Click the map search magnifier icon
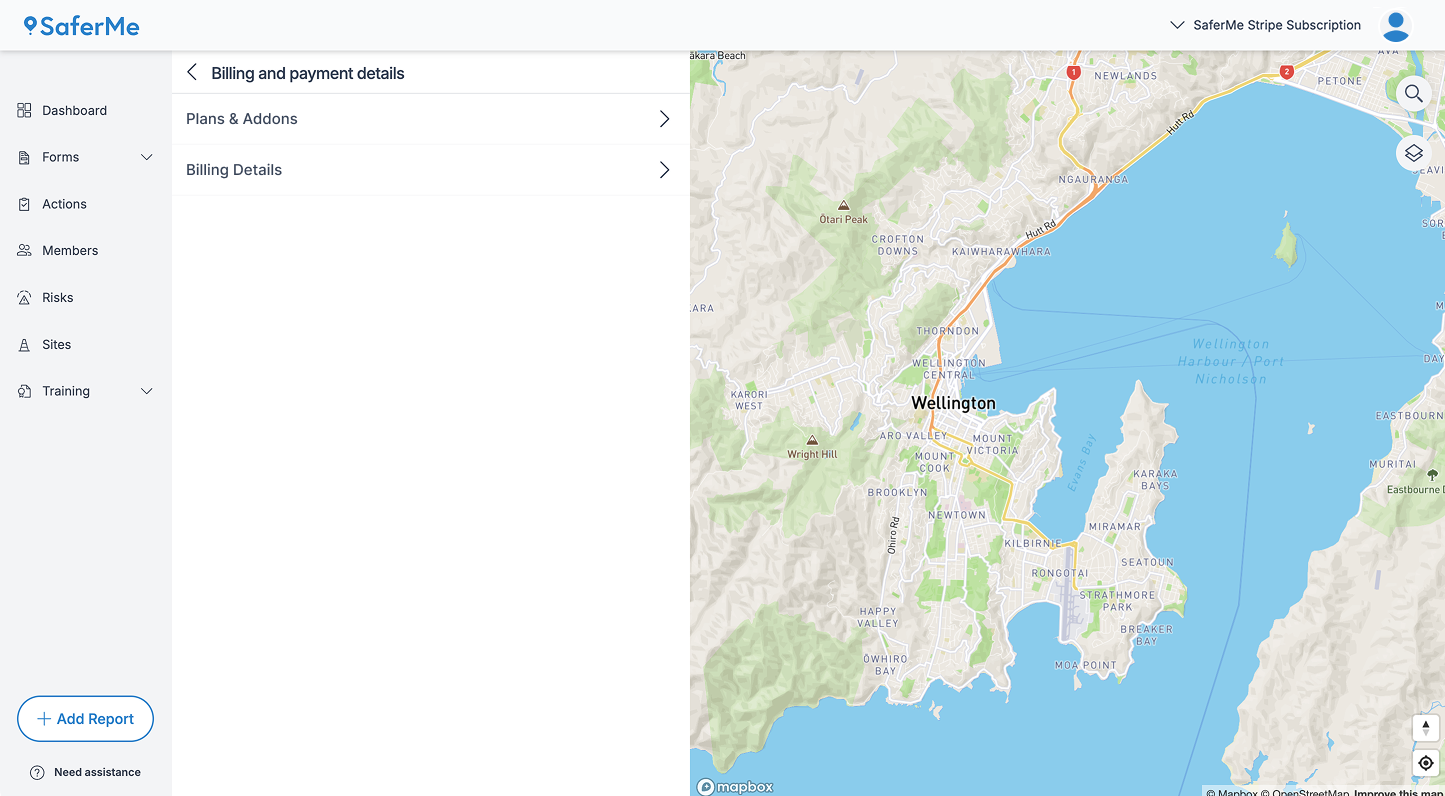Viewport: 1445px width, 796px height. pyautogui.click(x=1413, y=94)
